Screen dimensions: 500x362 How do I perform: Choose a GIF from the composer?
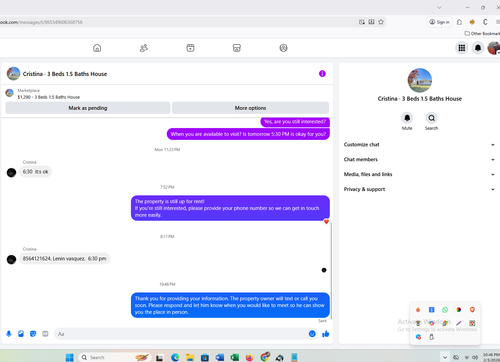[45, 334]
